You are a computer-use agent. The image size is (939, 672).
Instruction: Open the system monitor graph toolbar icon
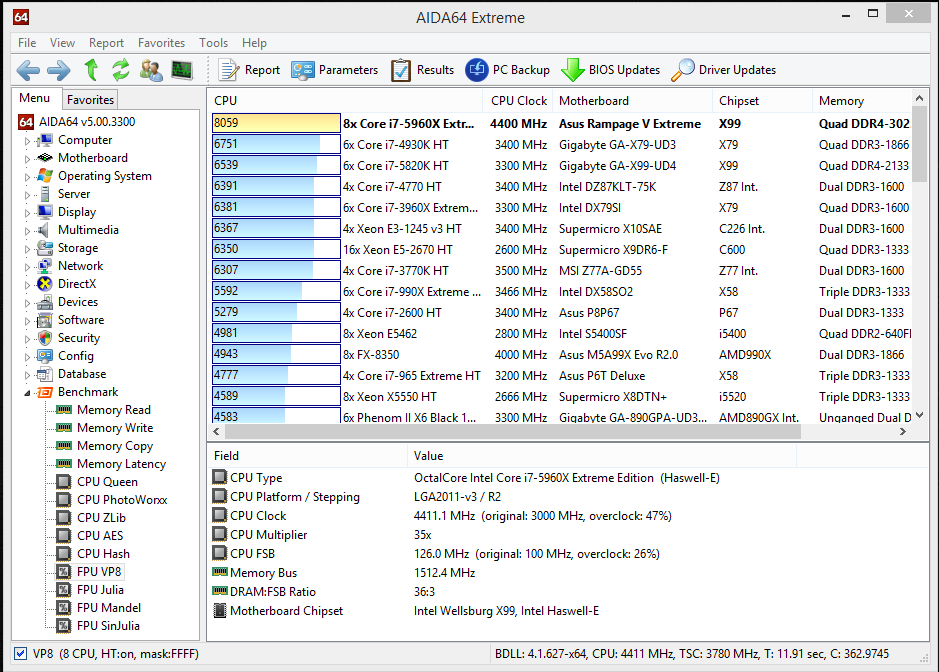tap(182, 70)
